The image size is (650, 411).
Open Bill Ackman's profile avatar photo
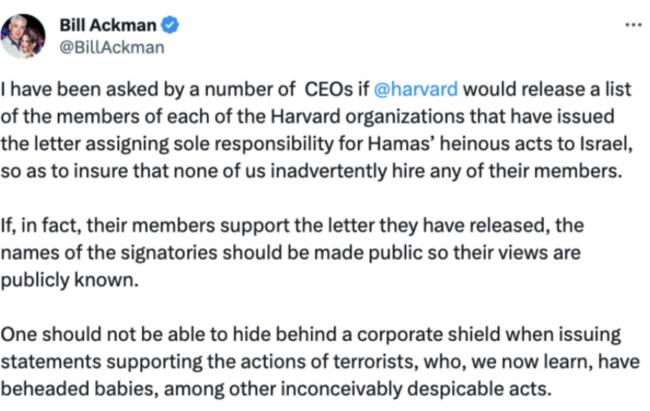[x=23, y=36]
